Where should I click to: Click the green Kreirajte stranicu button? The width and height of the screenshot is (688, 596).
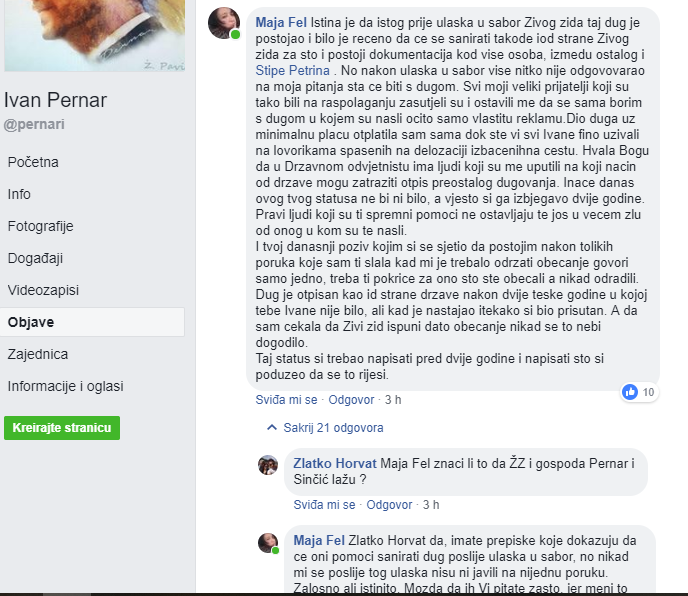click(62, 428)
